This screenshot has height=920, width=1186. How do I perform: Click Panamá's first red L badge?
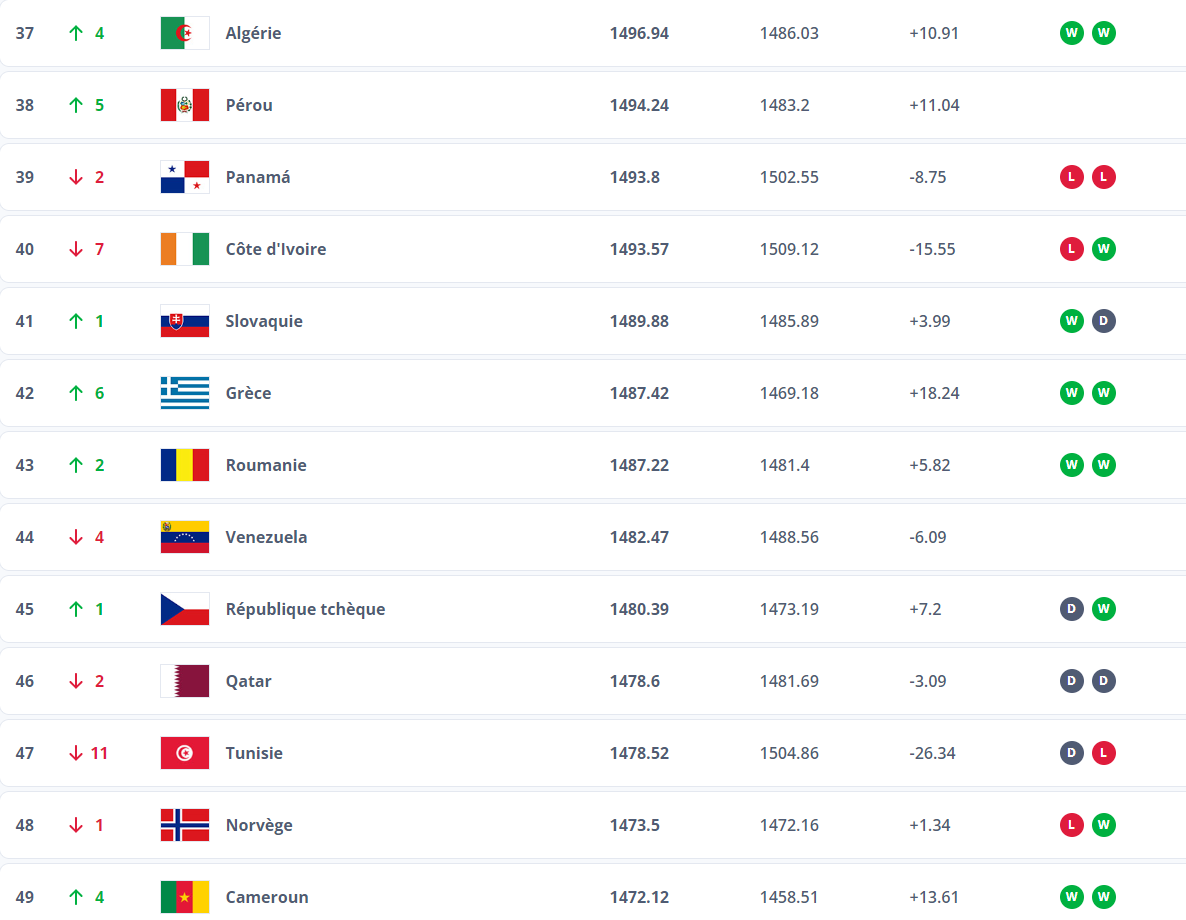click(x=1072, y=177)
